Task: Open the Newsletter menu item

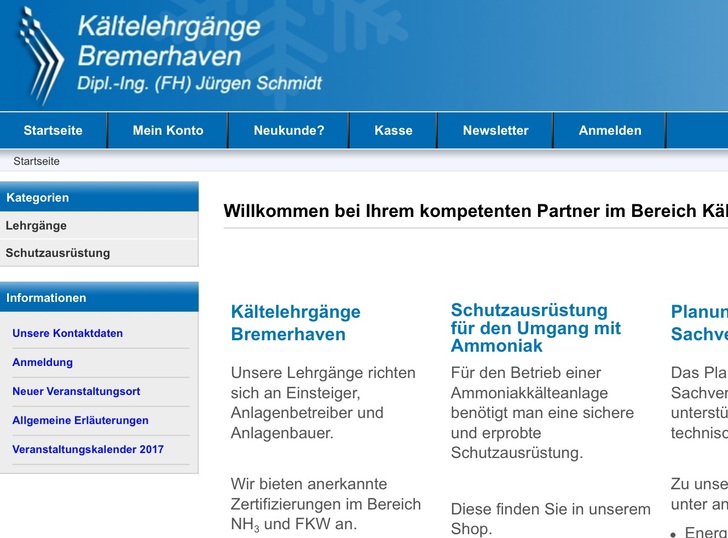Action: (495, 130)
